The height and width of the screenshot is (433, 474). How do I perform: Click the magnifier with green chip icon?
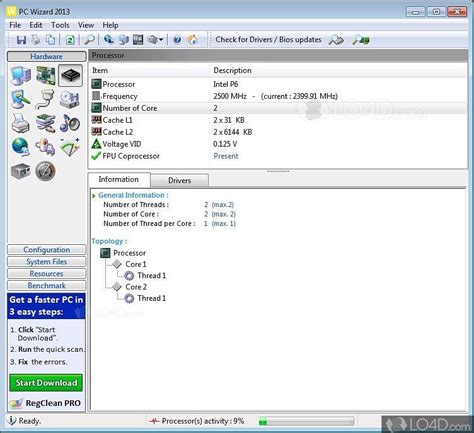[361, 40]
